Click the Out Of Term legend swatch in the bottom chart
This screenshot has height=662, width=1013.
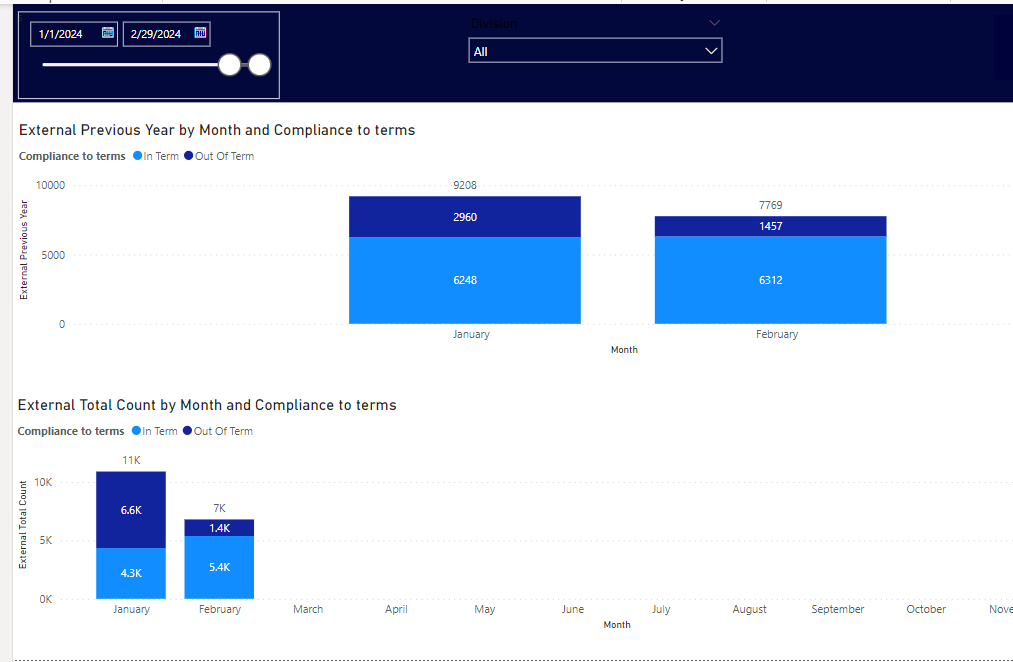187,431
